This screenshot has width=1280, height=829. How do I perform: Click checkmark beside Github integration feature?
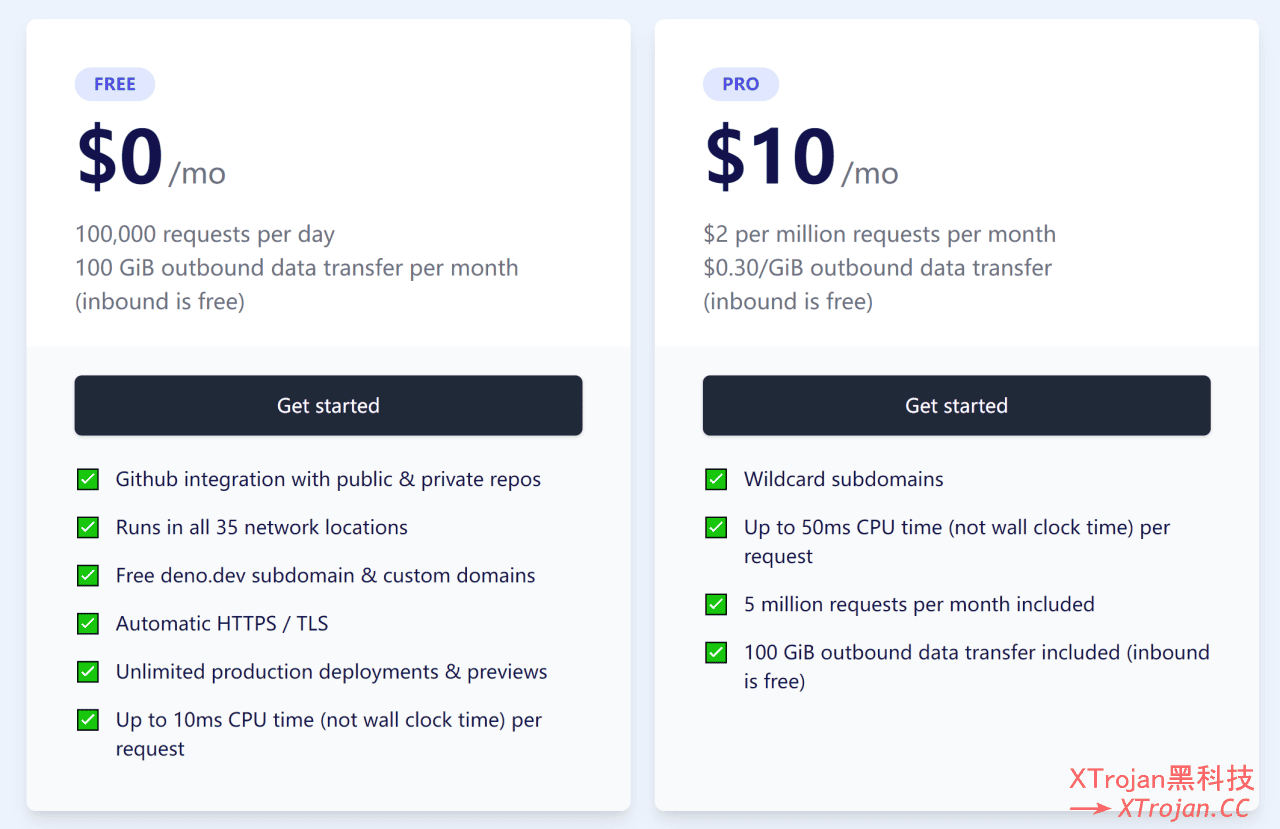88,479
